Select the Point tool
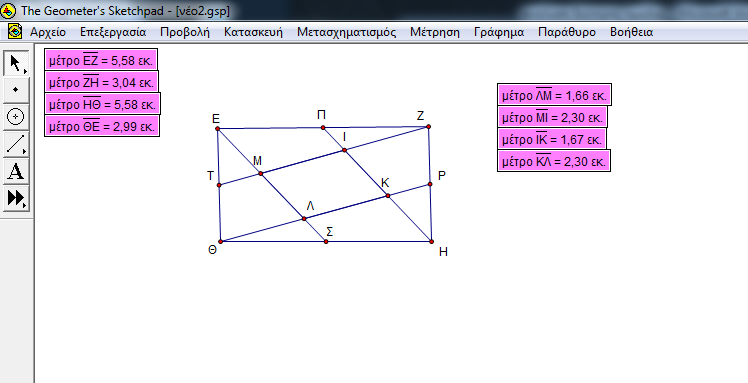The width and height of the screenshot is (748, 383). (x=16, y=90)
